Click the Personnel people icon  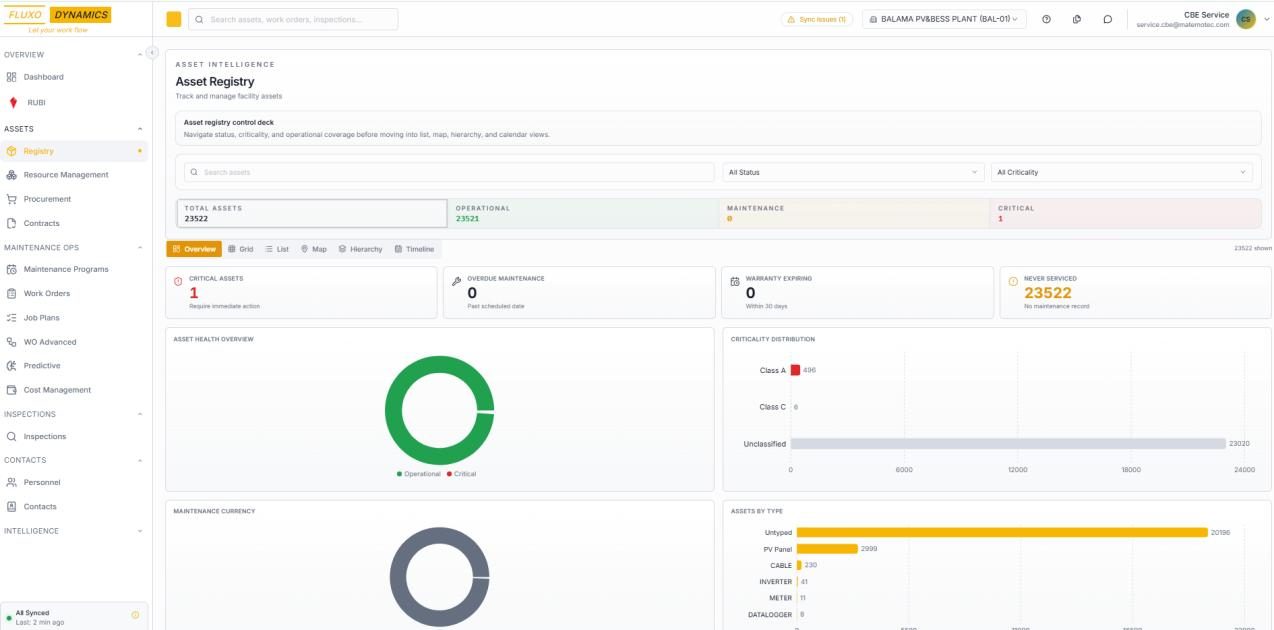coord(12,482)
